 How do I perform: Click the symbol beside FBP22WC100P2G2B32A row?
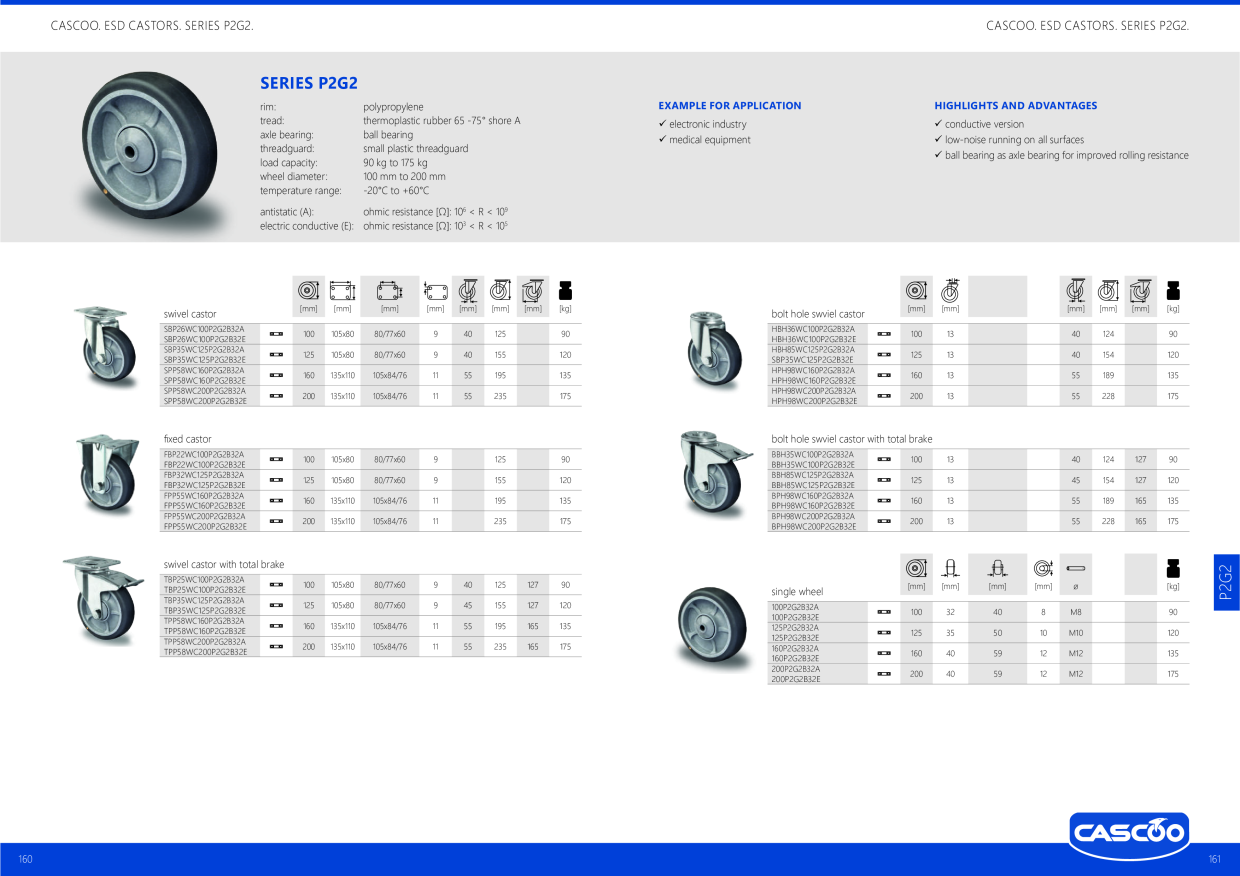[x=277, y=460]
